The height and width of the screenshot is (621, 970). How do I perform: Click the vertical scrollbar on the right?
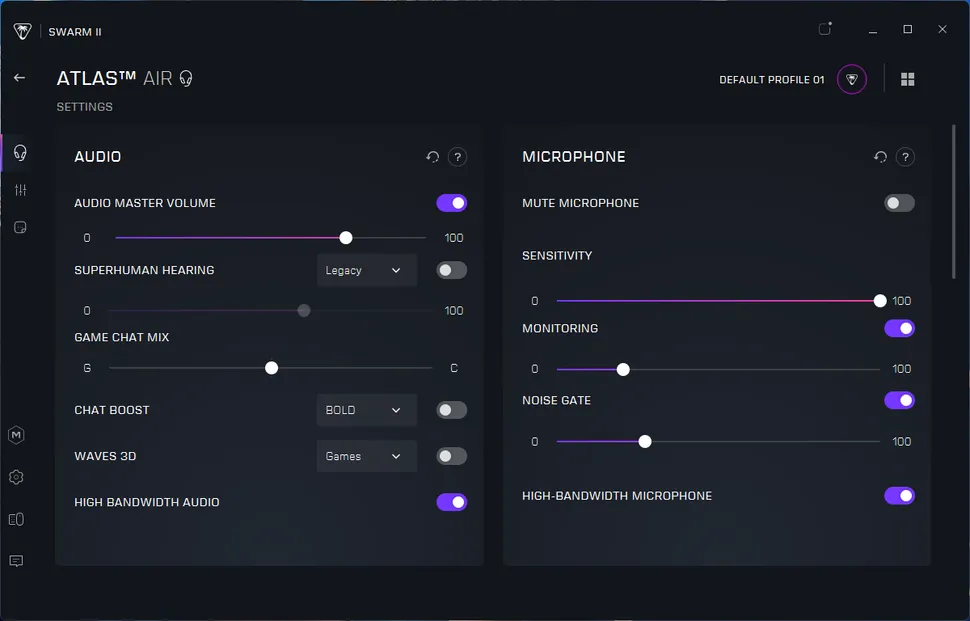coord(953,200)
